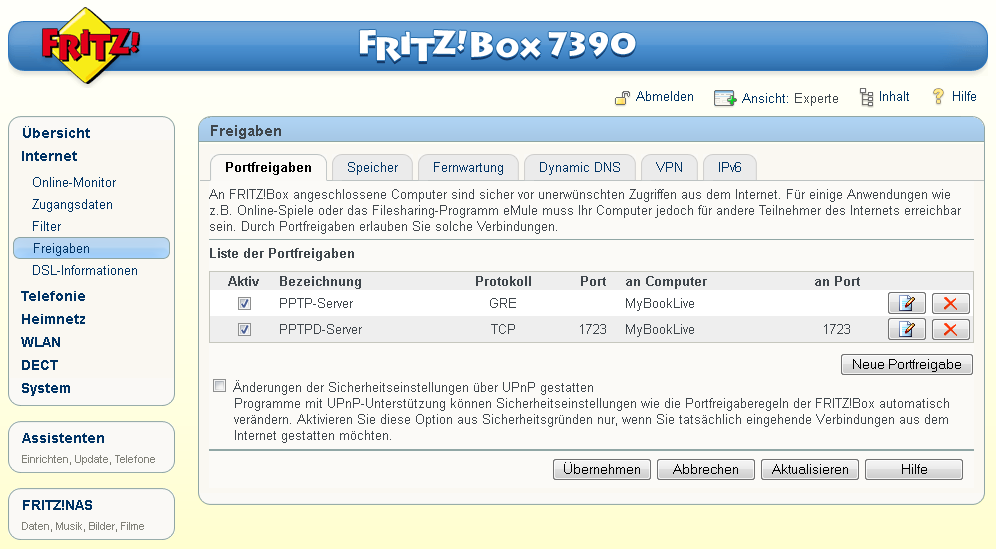Open the Dynamic DNS tab
Viewport: 996px width, 549px height.
(x=579, y=168)
